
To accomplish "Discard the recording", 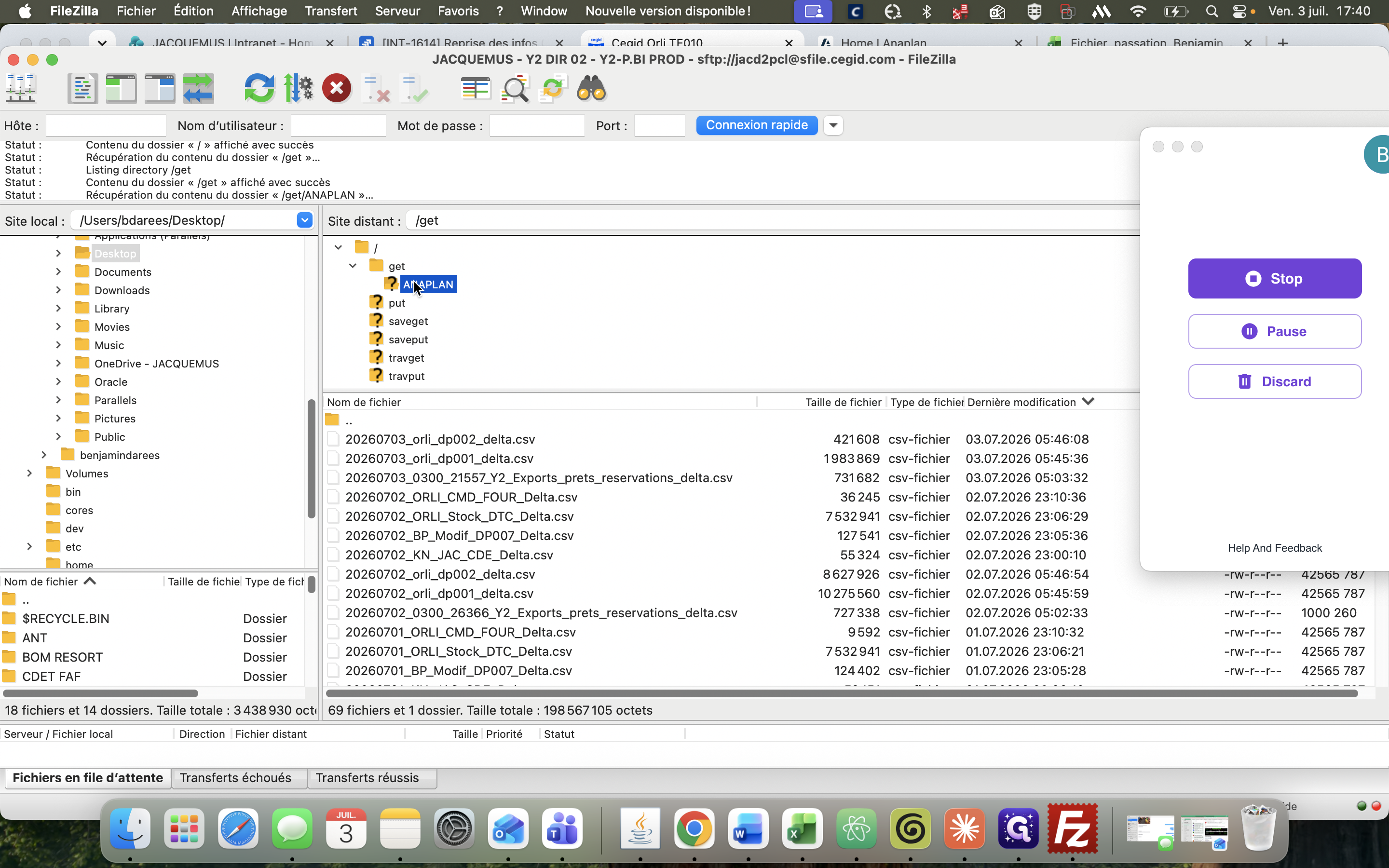I will click(x=1274, y=381).
